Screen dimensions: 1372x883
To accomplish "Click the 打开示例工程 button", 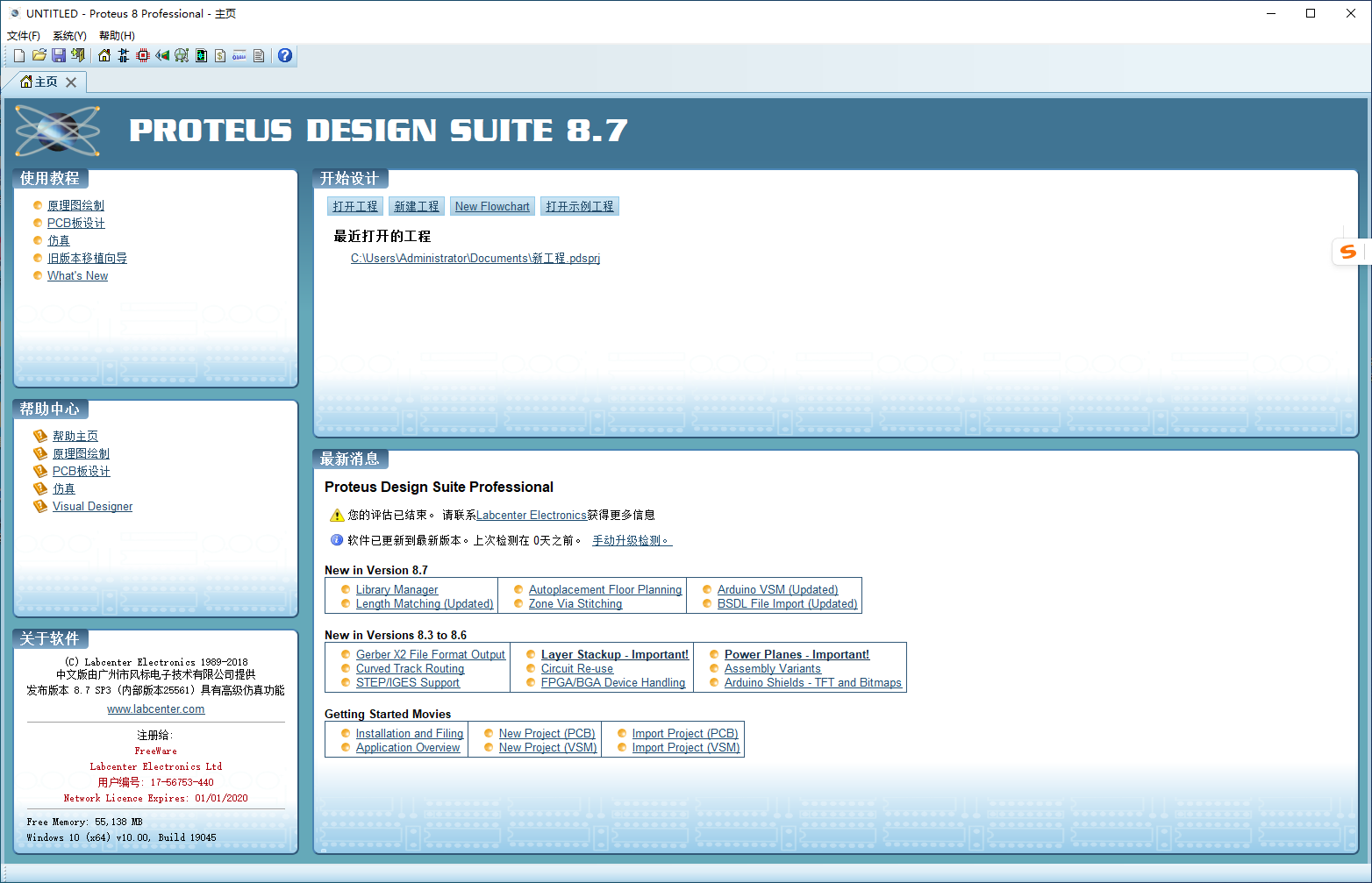I will tap(580, 206).
